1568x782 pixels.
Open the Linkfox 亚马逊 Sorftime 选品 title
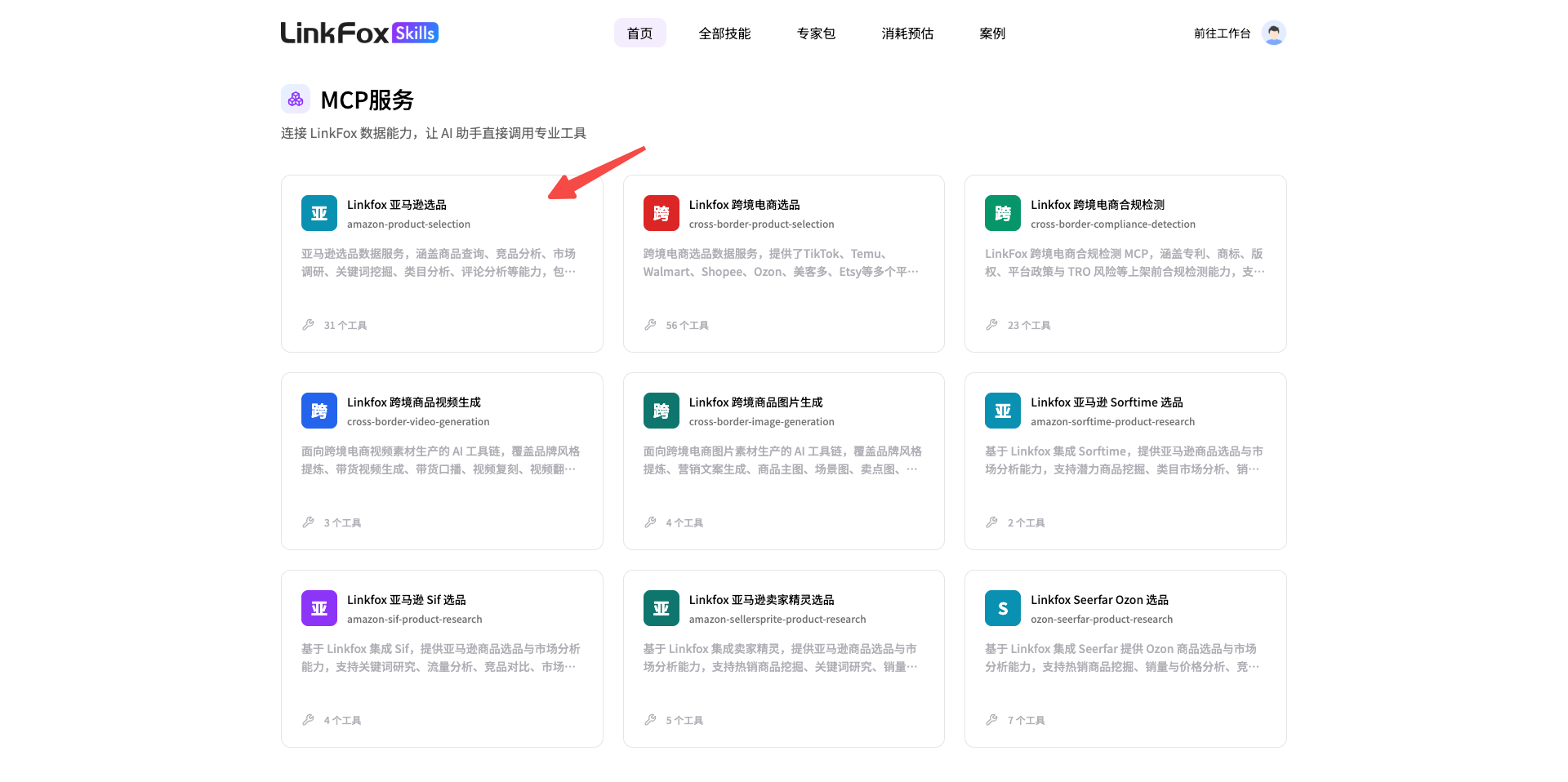(x=1107, y=402)
